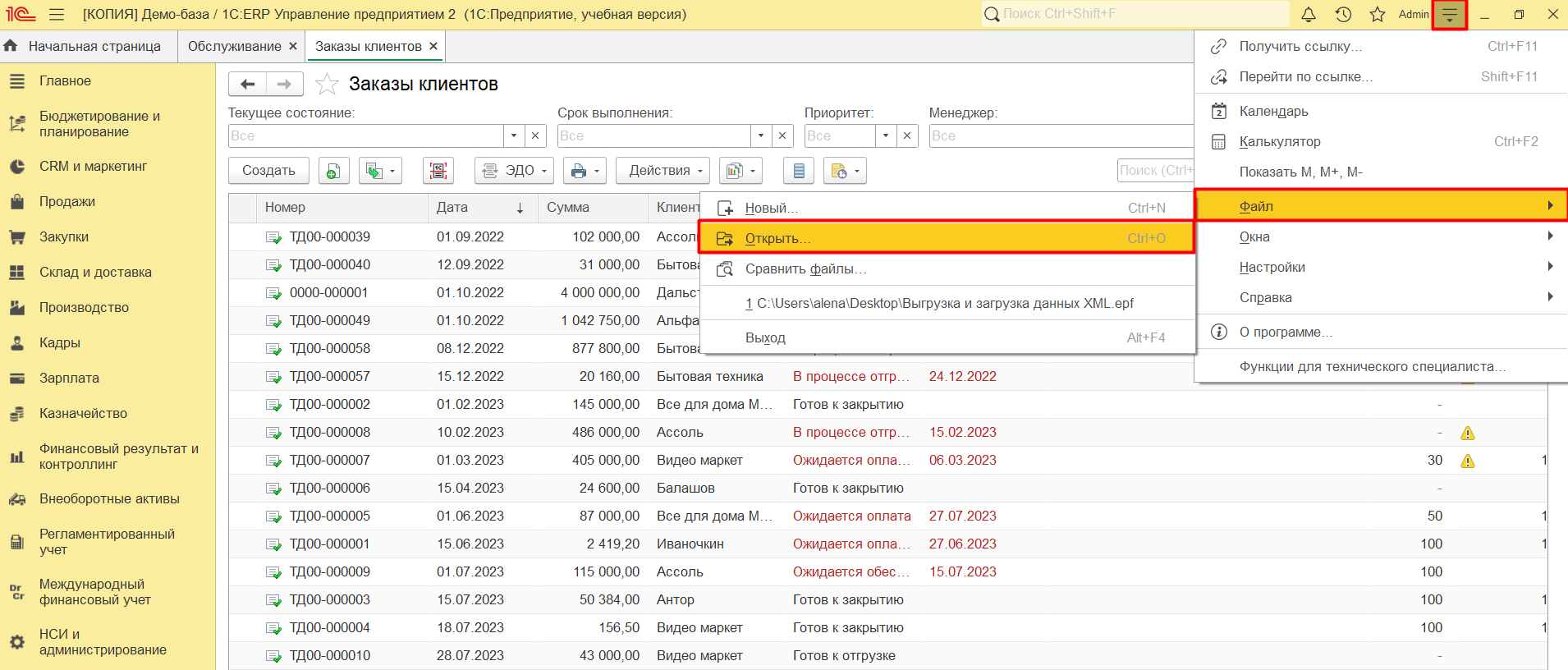This screenshot has width=1568, height=670.
Task: Sort by the Номер column header
Action: (x=342, y=208)
